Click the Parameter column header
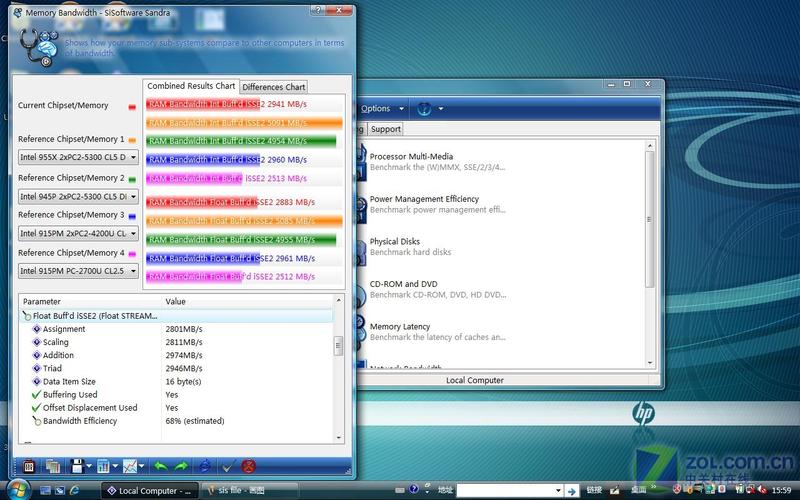 (90, 302)
